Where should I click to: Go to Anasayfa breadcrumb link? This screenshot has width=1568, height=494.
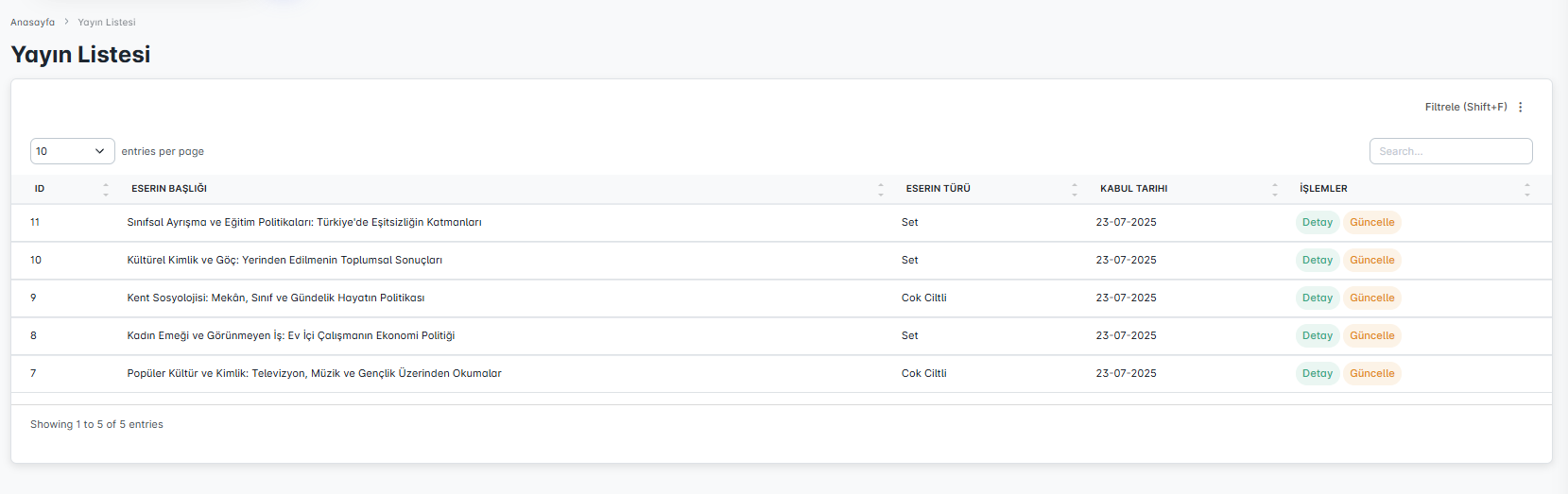[x=33, y=23]
